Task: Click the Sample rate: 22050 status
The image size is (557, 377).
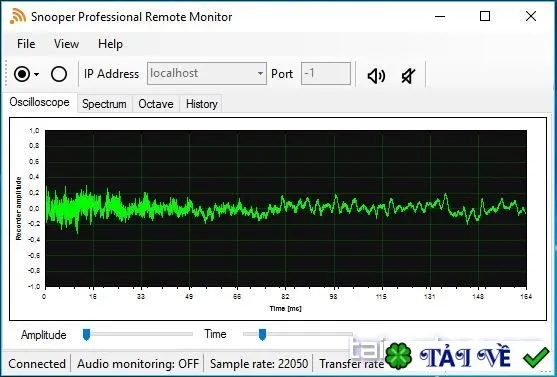Action: pyautogui.click(x=259, y=364)
